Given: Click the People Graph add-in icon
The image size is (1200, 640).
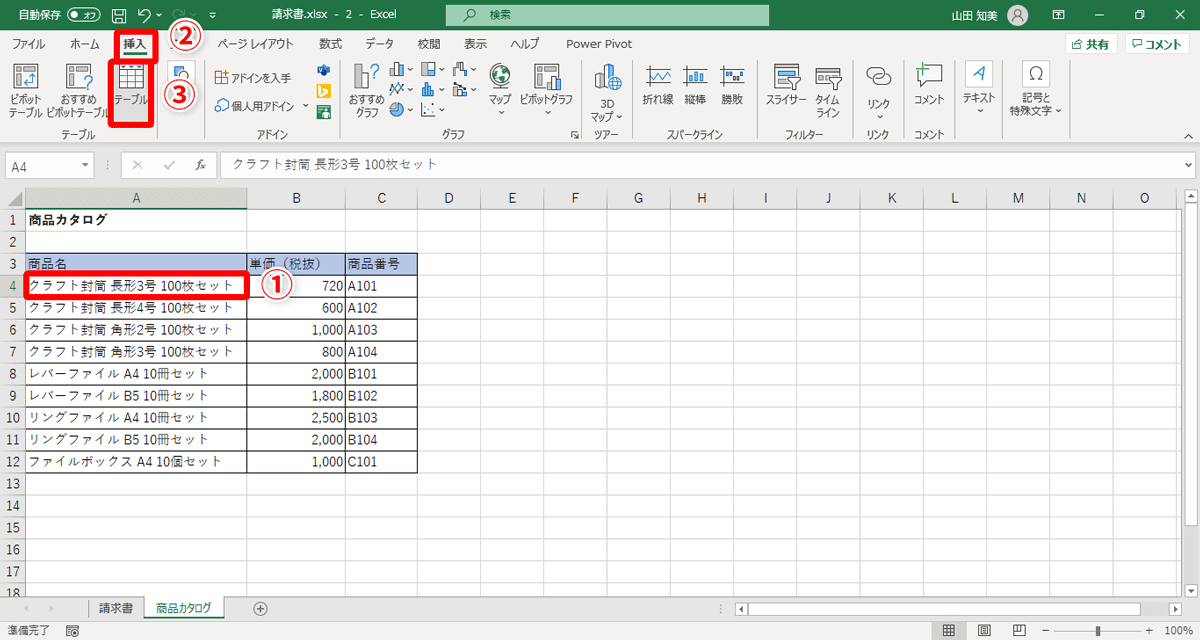Looking at the screenshot, I should (323, 111).
